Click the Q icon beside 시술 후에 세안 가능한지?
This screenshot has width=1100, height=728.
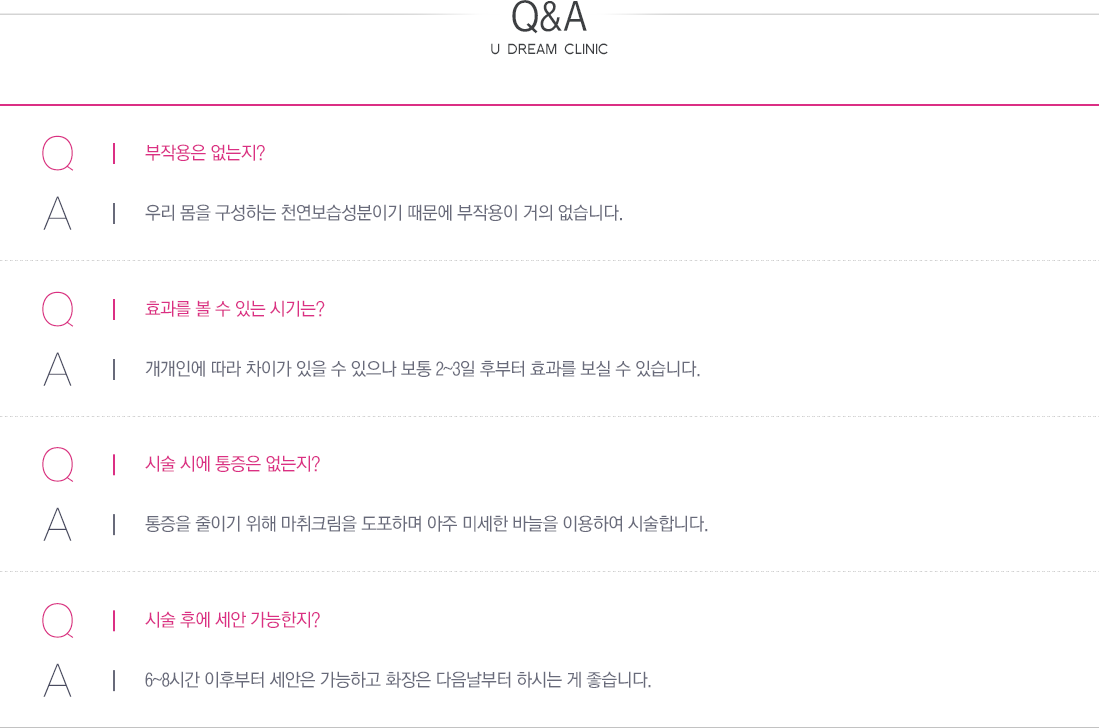[x=58, y=620]
